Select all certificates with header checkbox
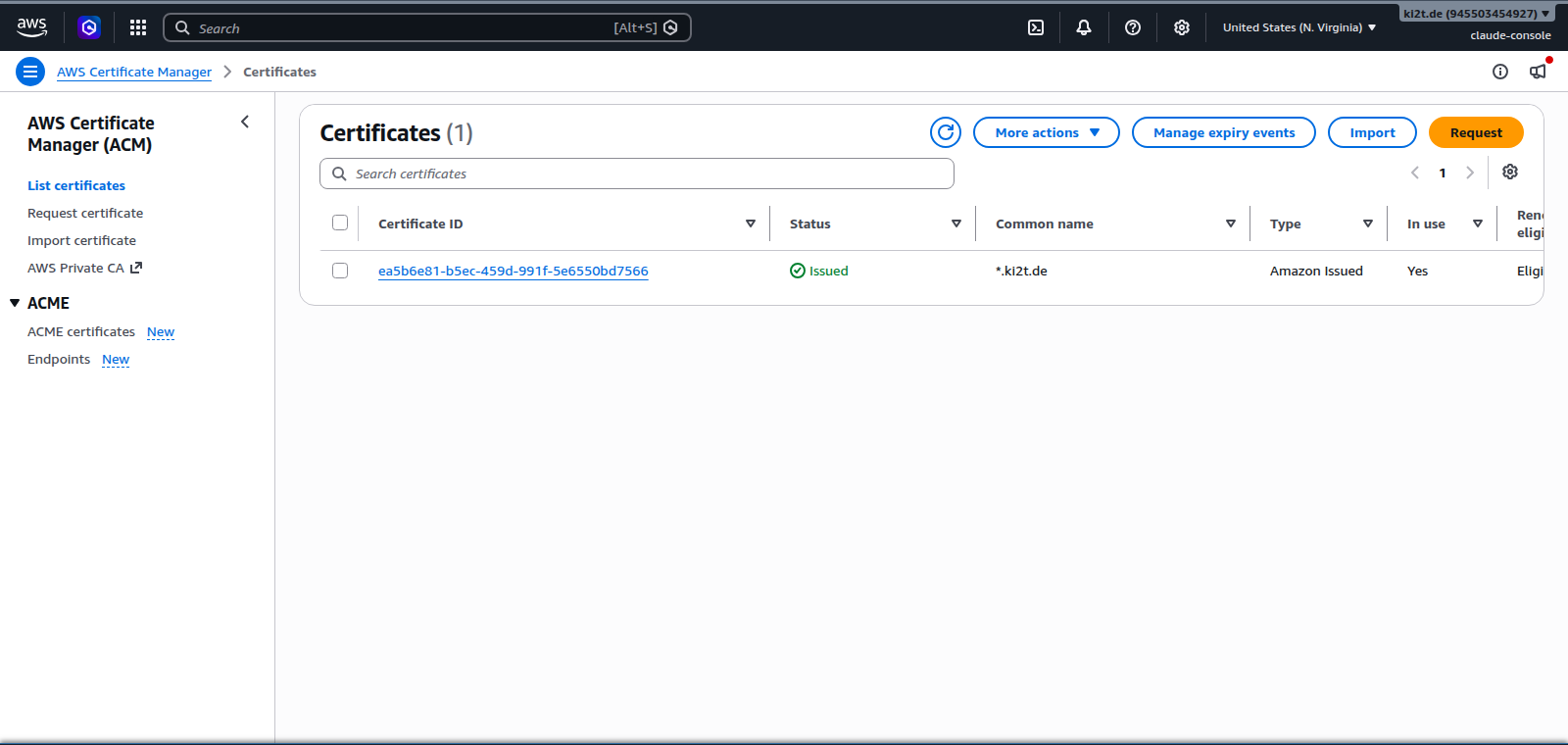The height and width of the screenshot is (745, 1568). (x=340, y=223)
